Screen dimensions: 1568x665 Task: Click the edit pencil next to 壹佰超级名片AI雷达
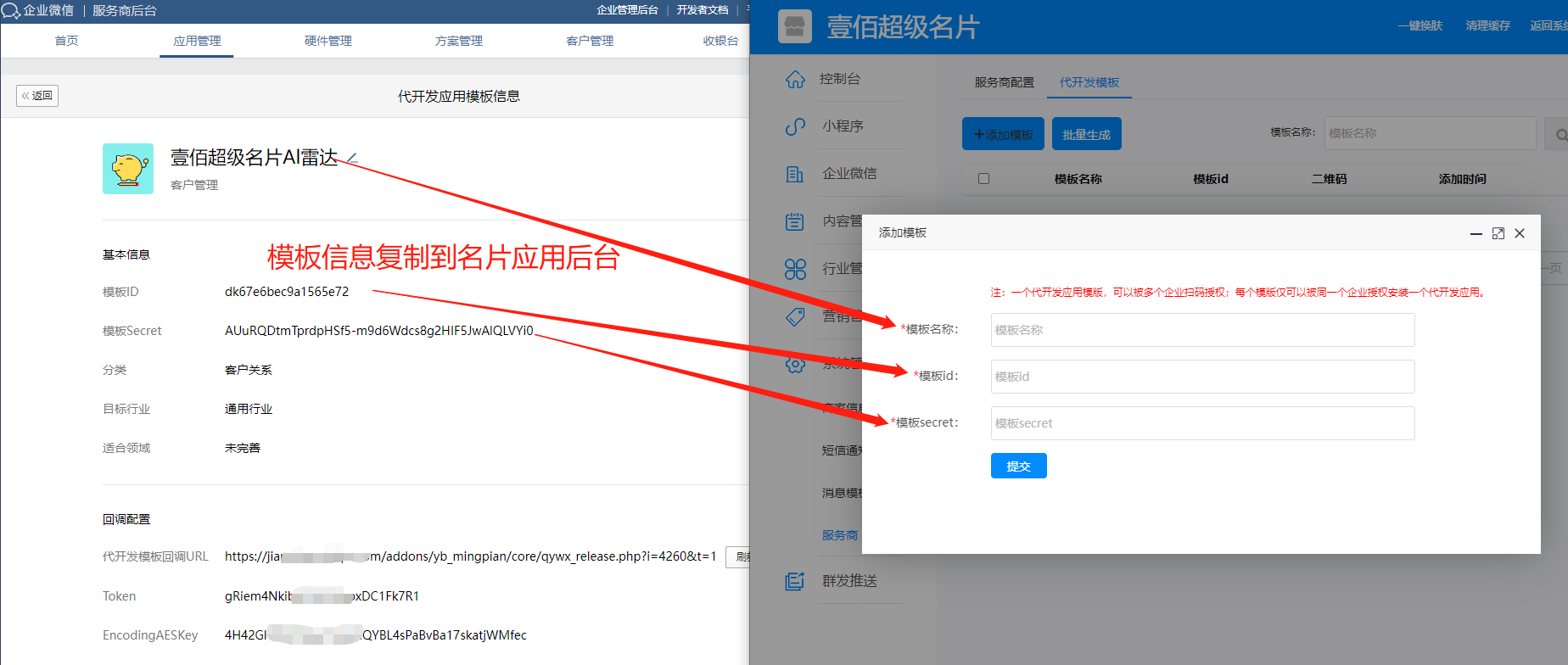[x=352, y=158]
